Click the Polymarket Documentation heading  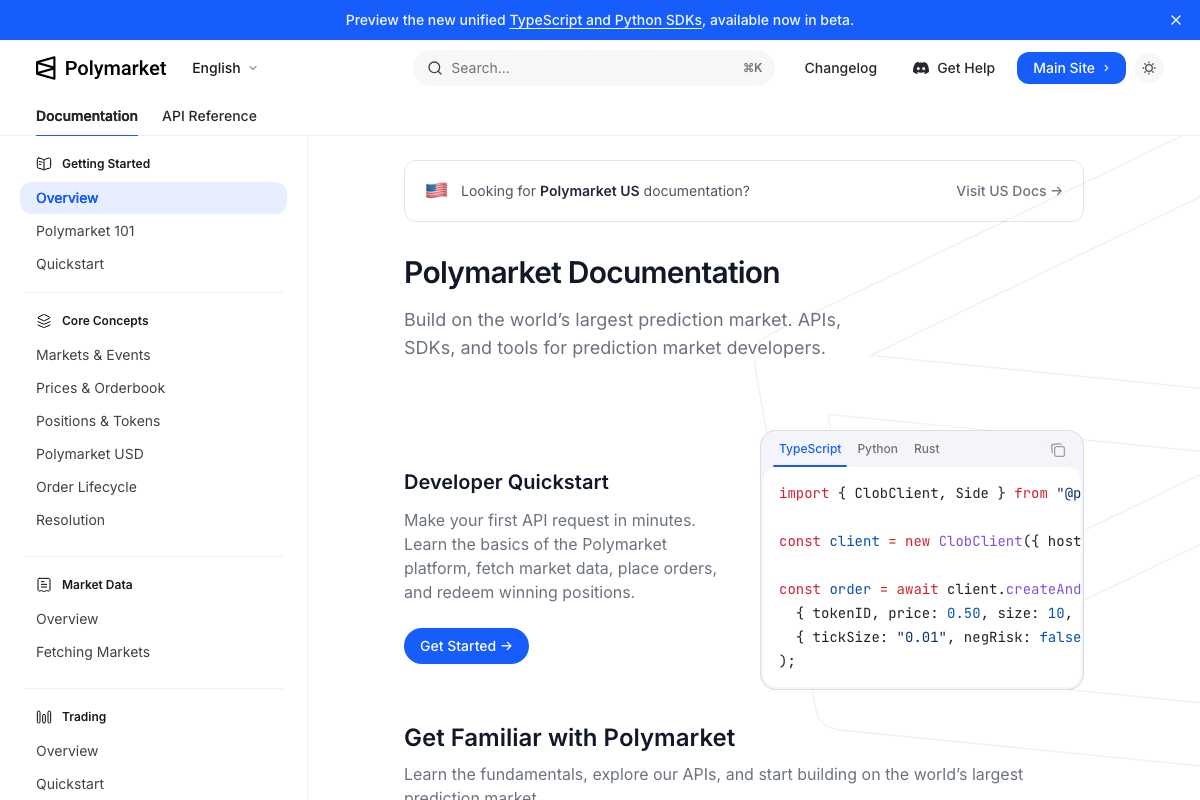[x=592, y=272]
